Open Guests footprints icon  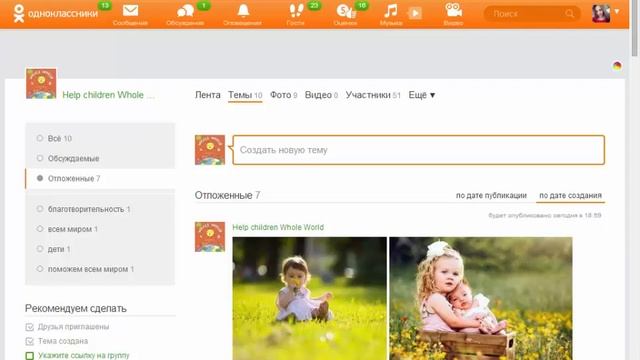(296, 11)
